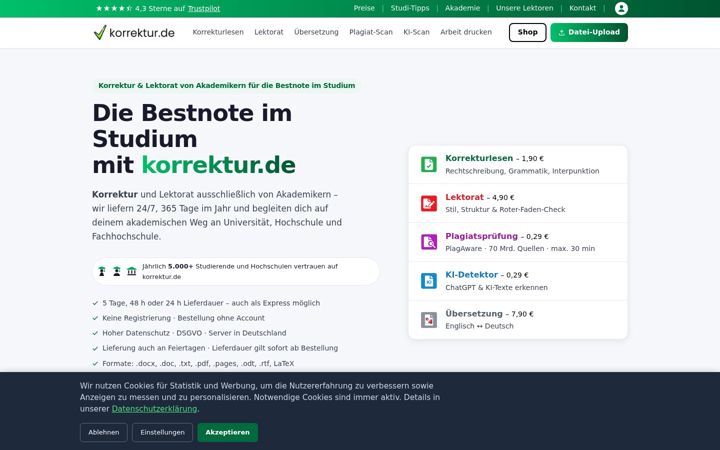Go to Akademie in the top bar
Image resolution: width=720 pixels, height=450 pixels.
(462, 8)
